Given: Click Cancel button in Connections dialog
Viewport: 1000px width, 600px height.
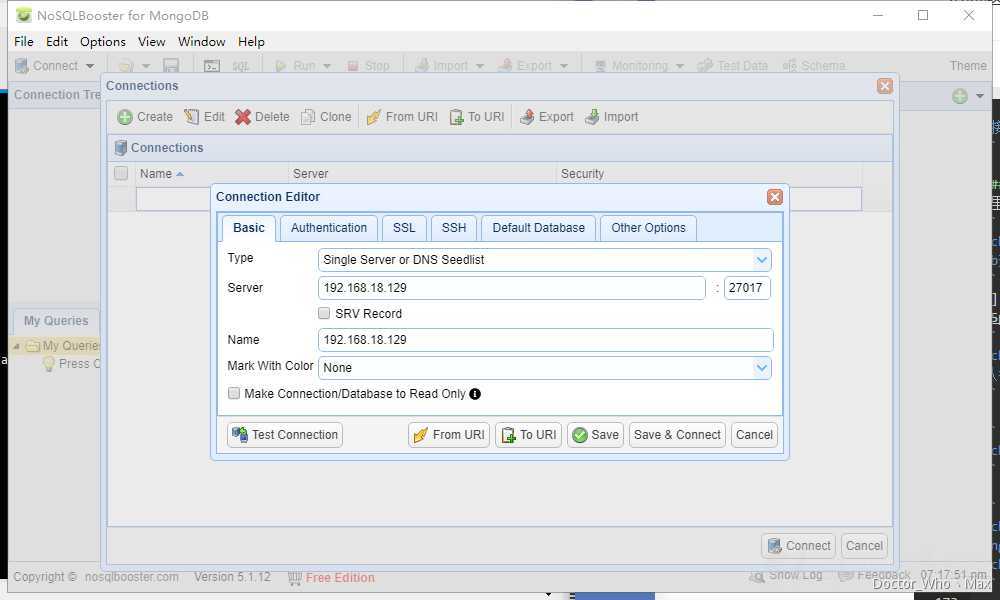Looking at the screenshot, I should pos(864,546).
